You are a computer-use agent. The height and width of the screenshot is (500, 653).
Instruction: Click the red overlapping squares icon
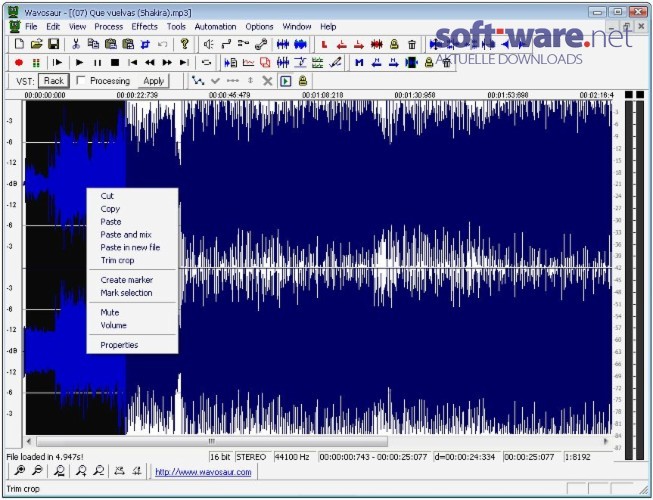(265, 63)
